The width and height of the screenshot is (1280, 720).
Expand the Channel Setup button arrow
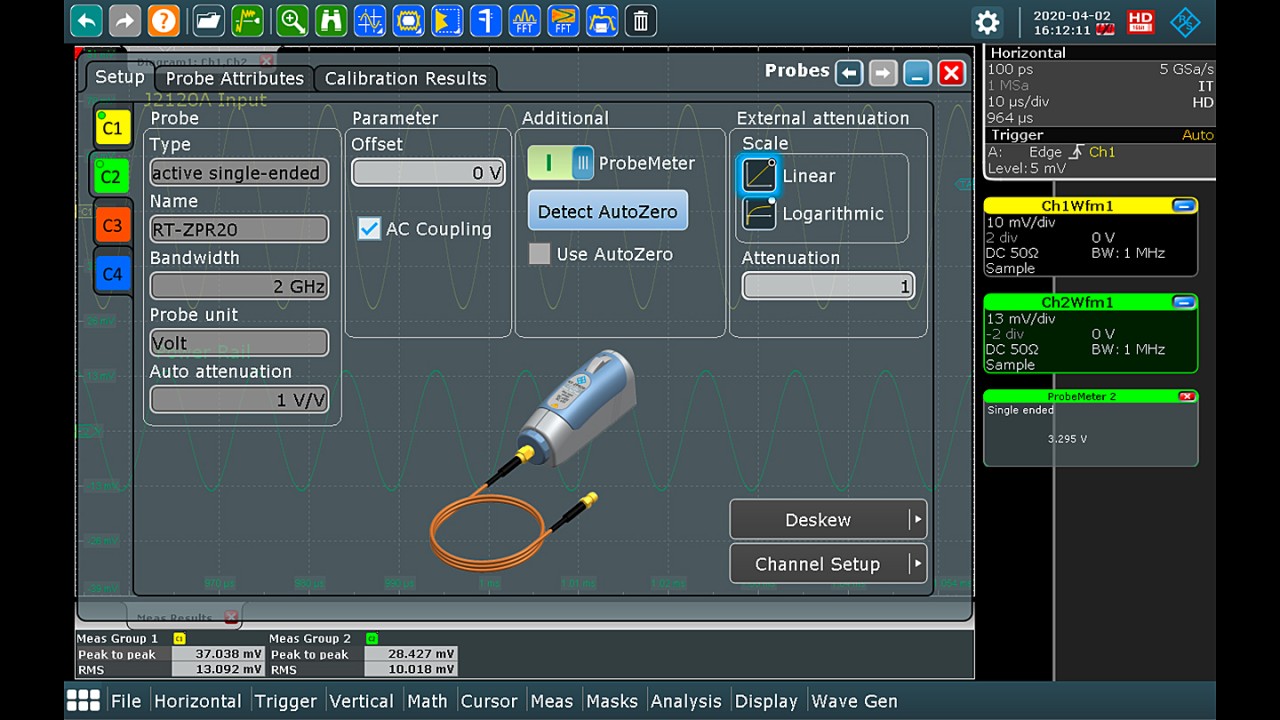(916, 563)
